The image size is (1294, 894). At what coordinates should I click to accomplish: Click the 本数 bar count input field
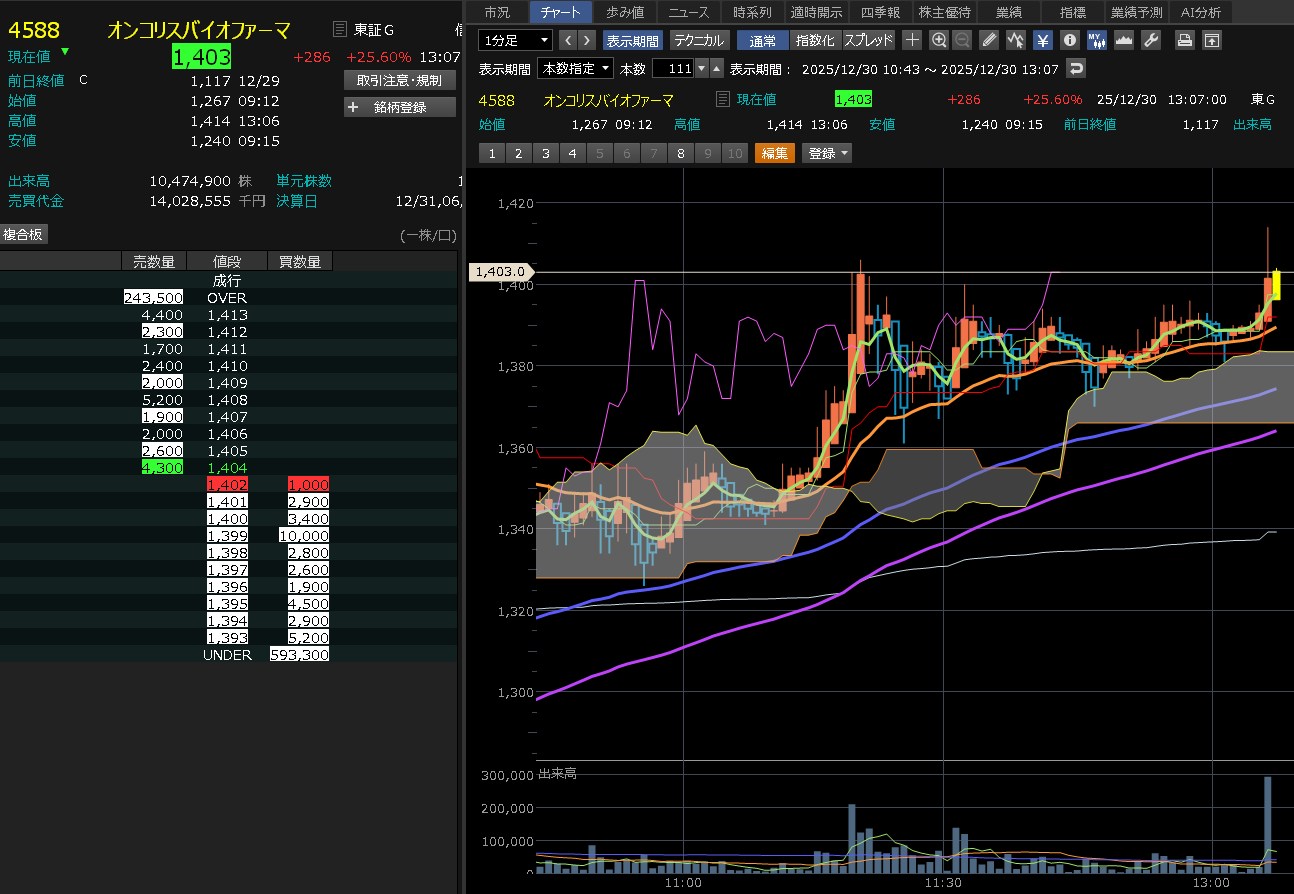coord(672,69)
